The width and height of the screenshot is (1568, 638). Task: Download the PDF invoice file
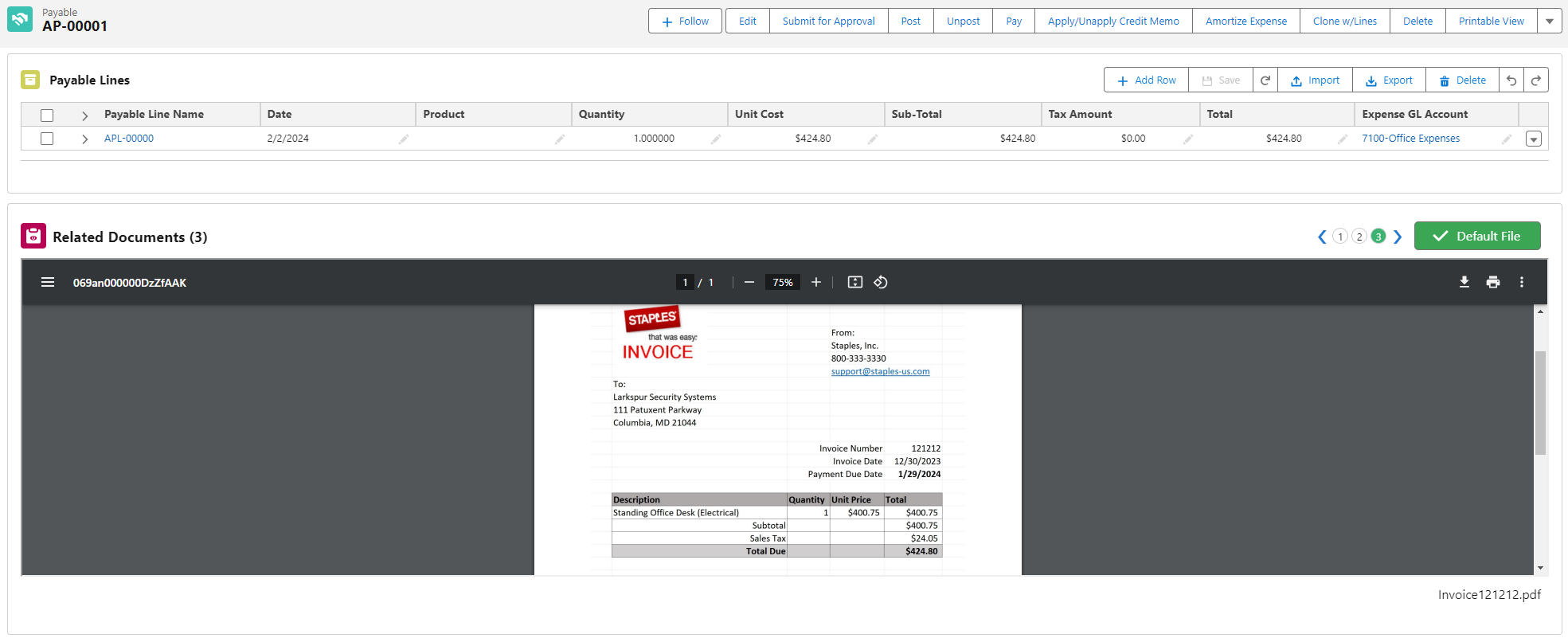1464,282
